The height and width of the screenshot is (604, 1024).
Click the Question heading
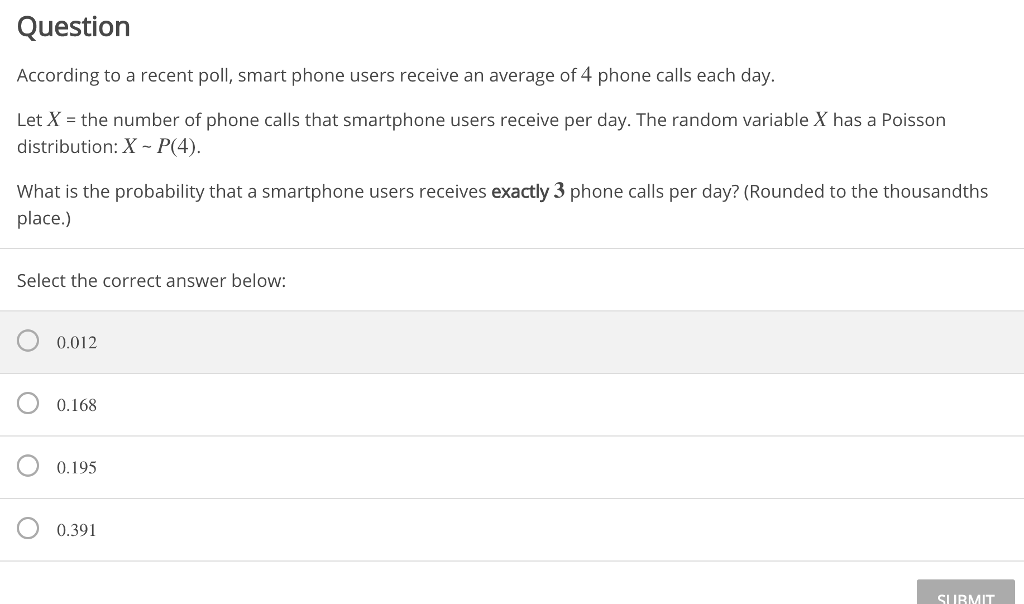72,26
